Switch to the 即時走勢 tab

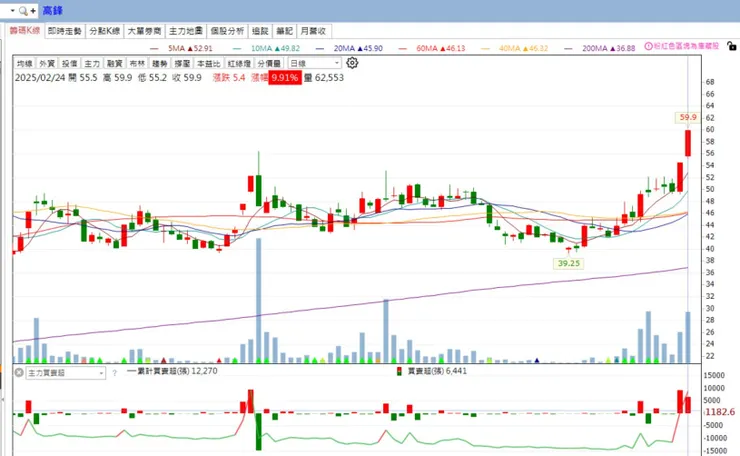pos(65,31)
